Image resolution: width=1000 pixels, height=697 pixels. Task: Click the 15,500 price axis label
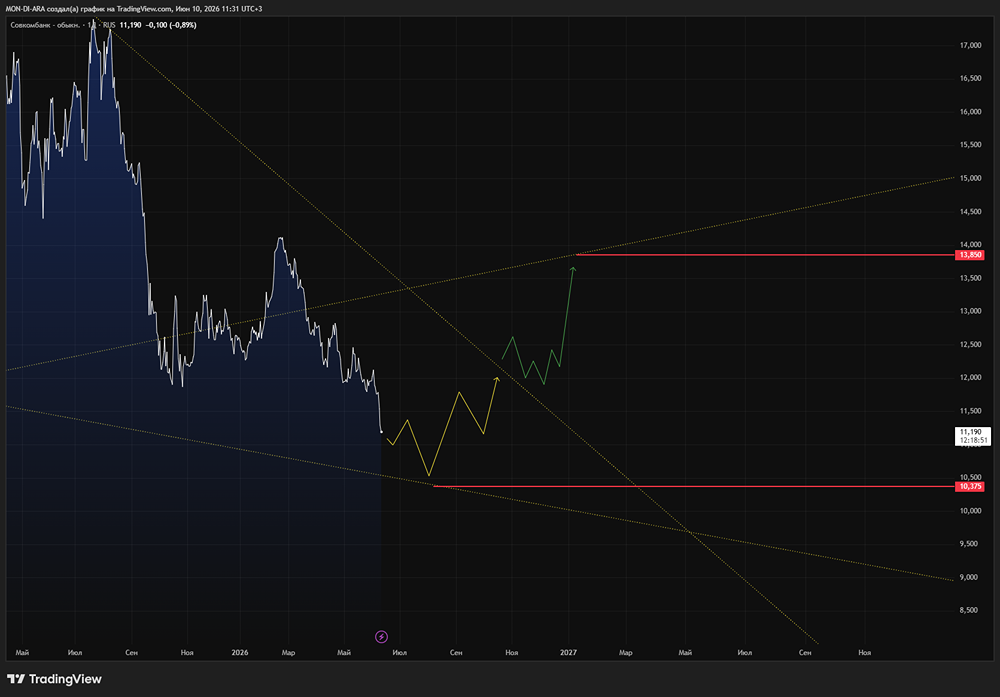pyautogui.click(x=971, y=145)
